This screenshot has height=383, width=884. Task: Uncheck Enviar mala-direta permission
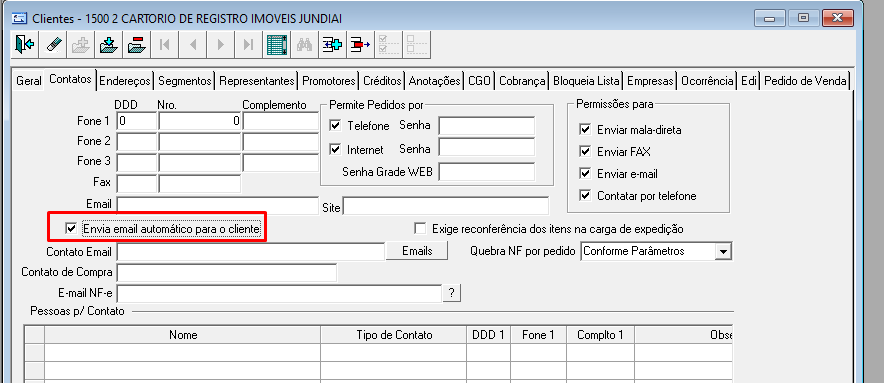click(x=585, y=130)
